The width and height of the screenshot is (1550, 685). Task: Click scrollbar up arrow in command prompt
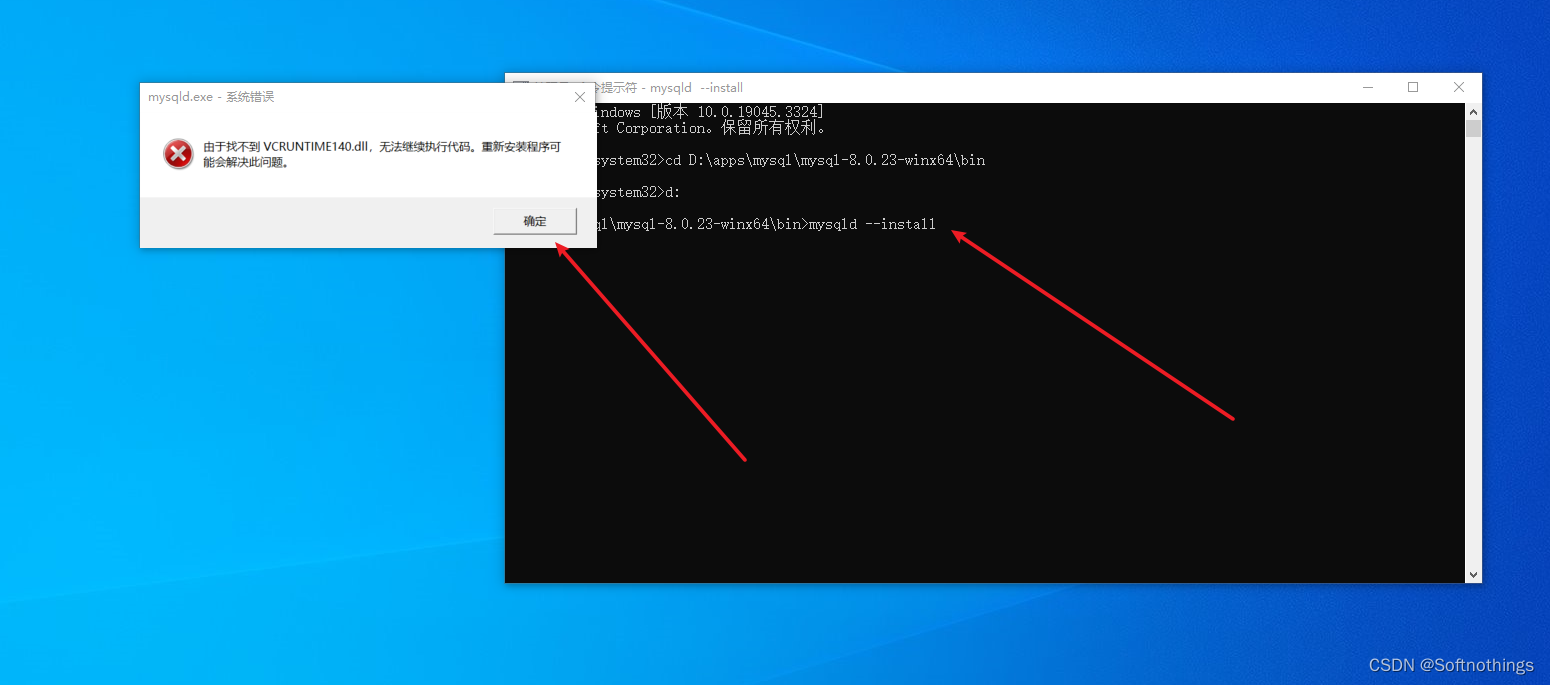(1473, 111)
